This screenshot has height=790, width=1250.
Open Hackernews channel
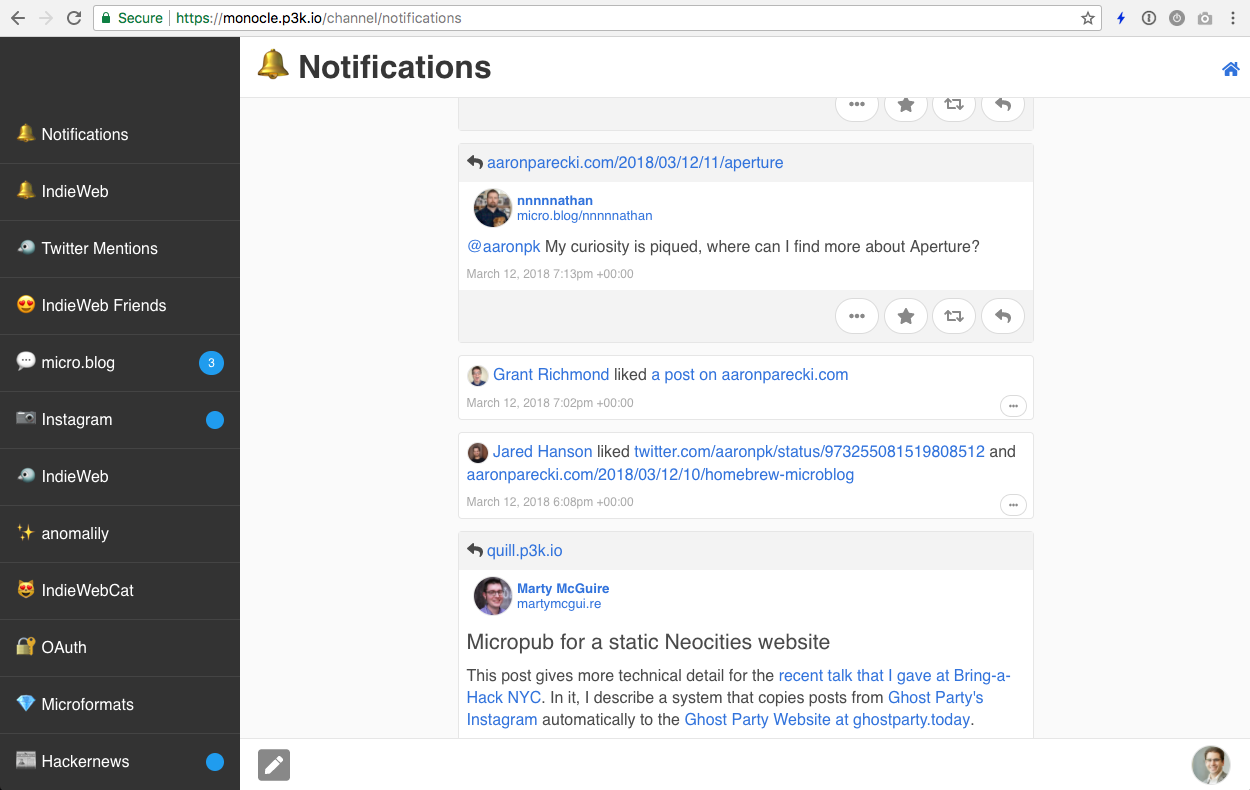pyautogui.click(x=120, y=761)
